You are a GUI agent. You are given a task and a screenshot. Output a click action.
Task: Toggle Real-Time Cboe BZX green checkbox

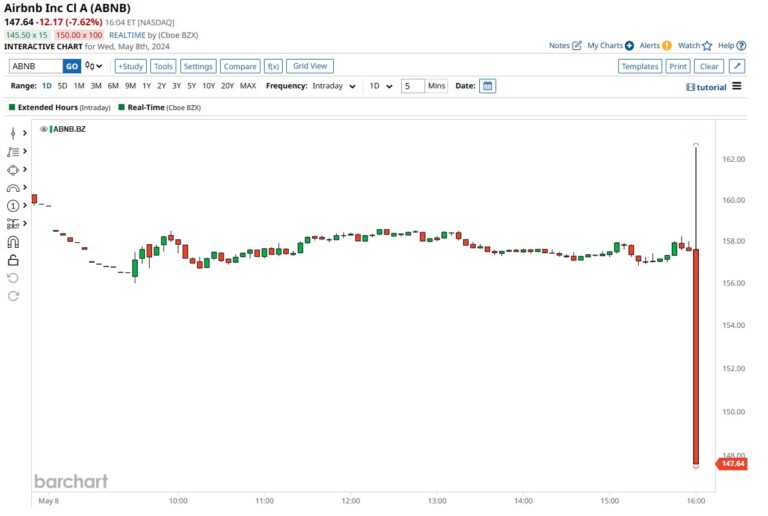point(121,107)
